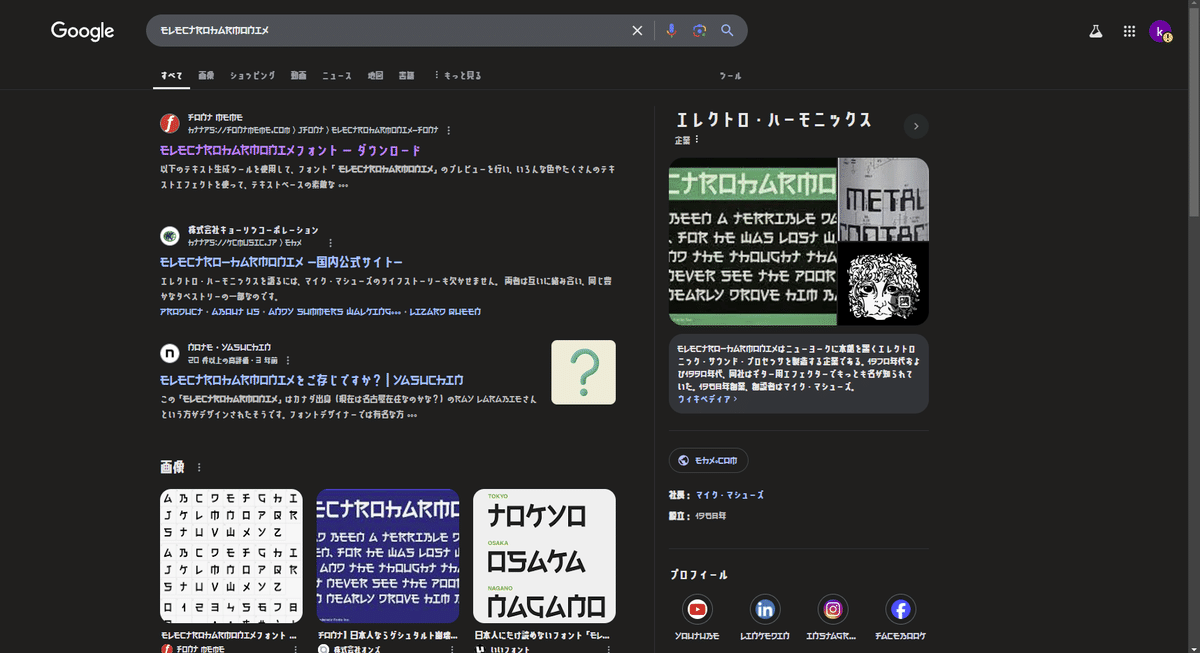This screenshot has width=1200, height=653.
Task: Clear the search query with the X icon
Action: tap(637, 30)
